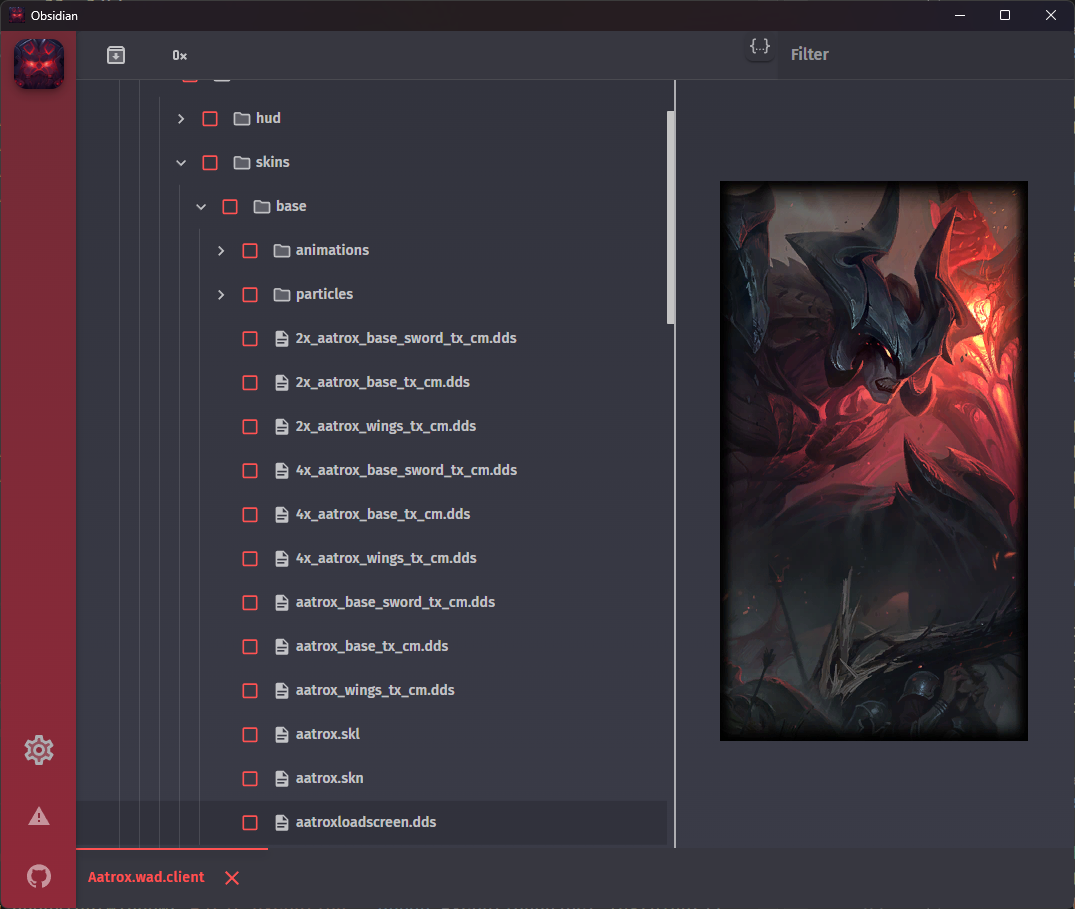Tick checkbox for aatrox.skn

tap(250, 779)
